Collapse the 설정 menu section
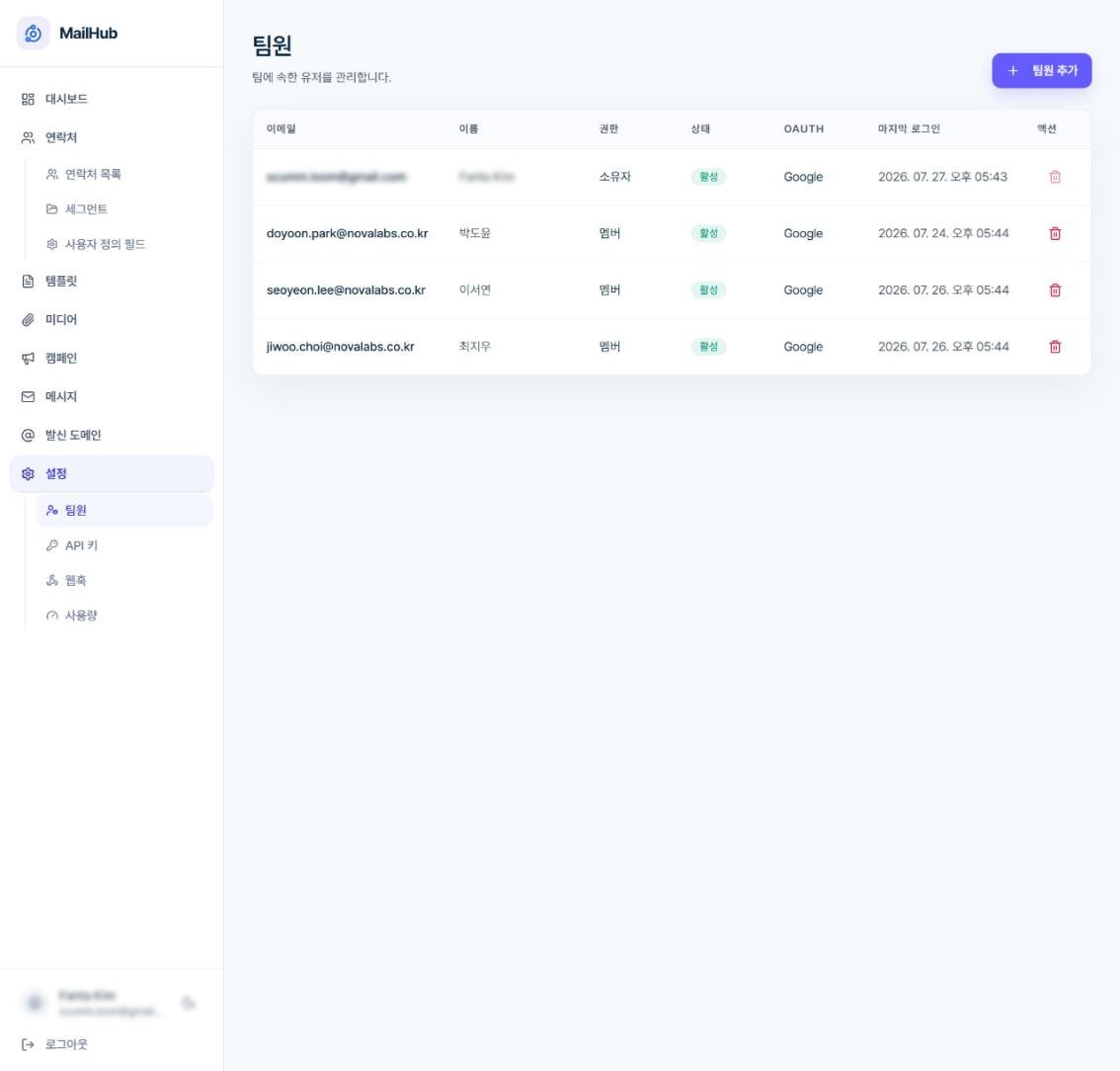Viewport: 1120px width, 1071px height. click(x=112, y=473)
